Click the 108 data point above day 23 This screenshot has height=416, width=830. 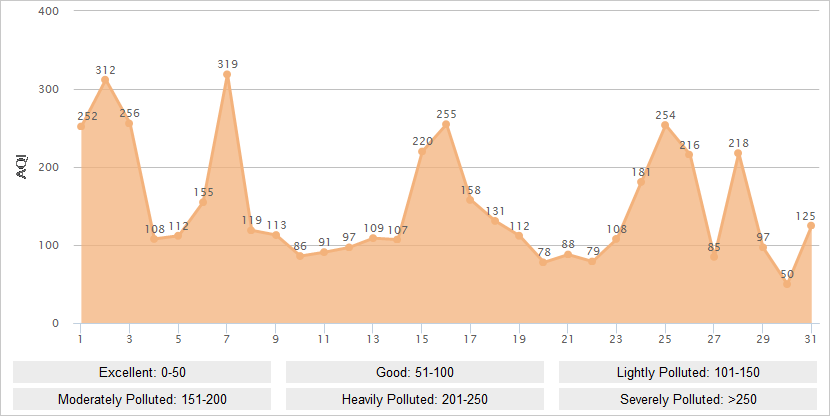pyautogui.click(x=616, y=239)
